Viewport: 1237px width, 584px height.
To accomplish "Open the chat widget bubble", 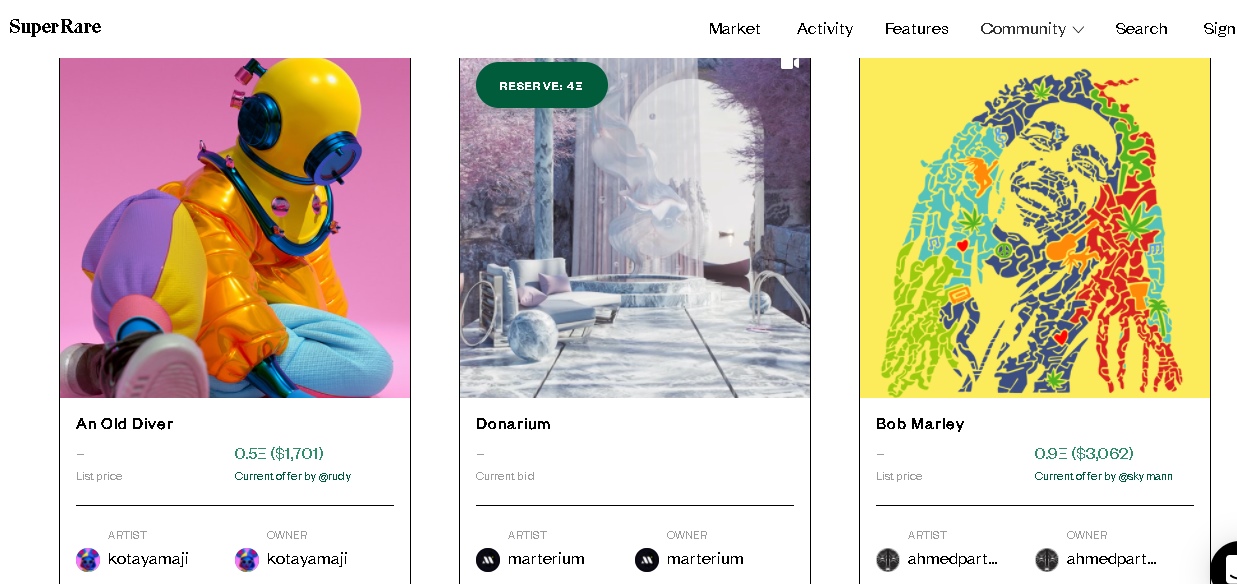I will point(1226,565).
